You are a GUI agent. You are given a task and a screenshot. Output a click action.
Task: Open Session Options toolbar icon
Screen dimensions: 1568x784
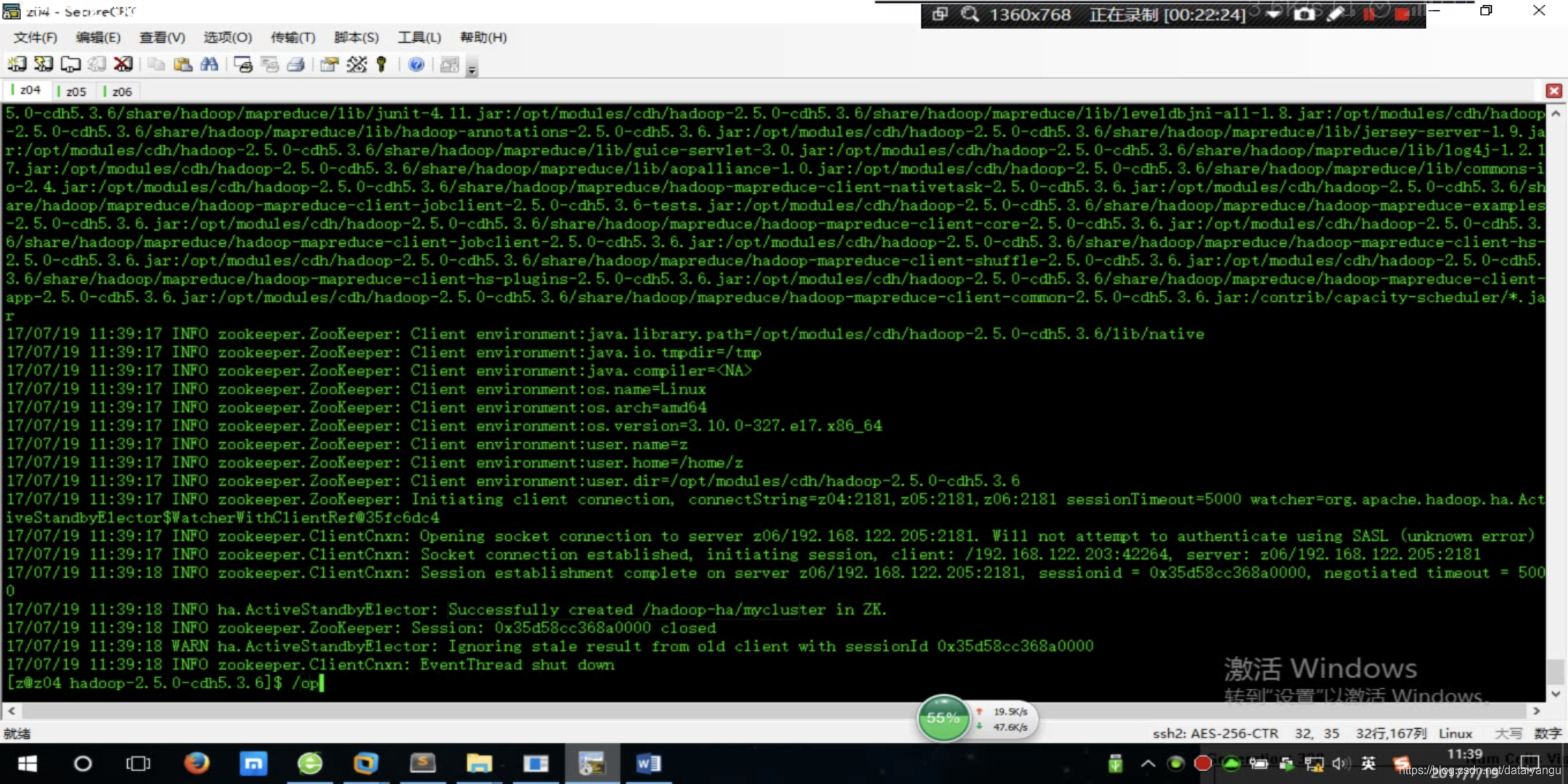pos(329,65)
